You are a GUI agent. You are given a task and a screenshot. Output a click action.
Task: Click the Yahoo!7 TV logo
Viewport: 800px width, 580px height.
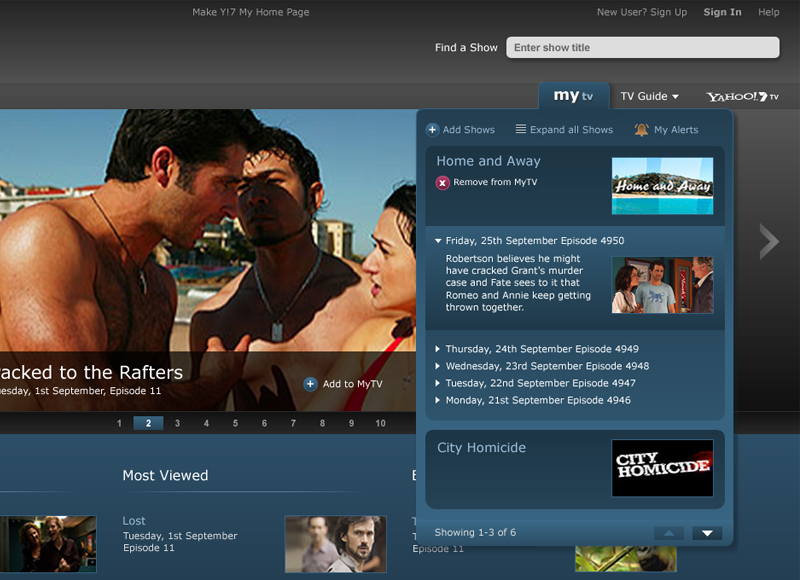pos(742,96)
